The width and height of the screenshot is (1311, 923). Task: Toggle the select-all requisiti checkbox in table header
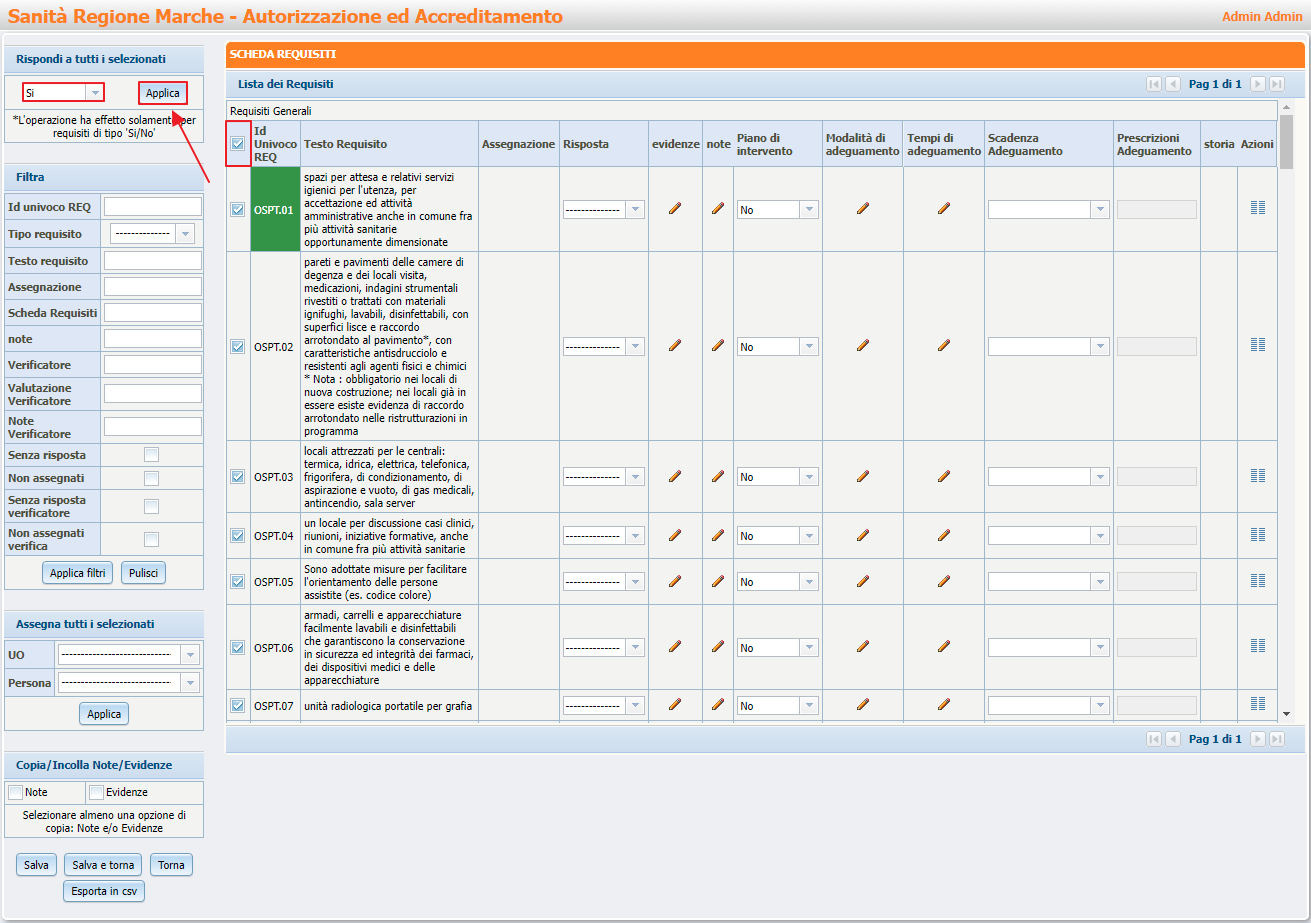click(x=238, y=144)
